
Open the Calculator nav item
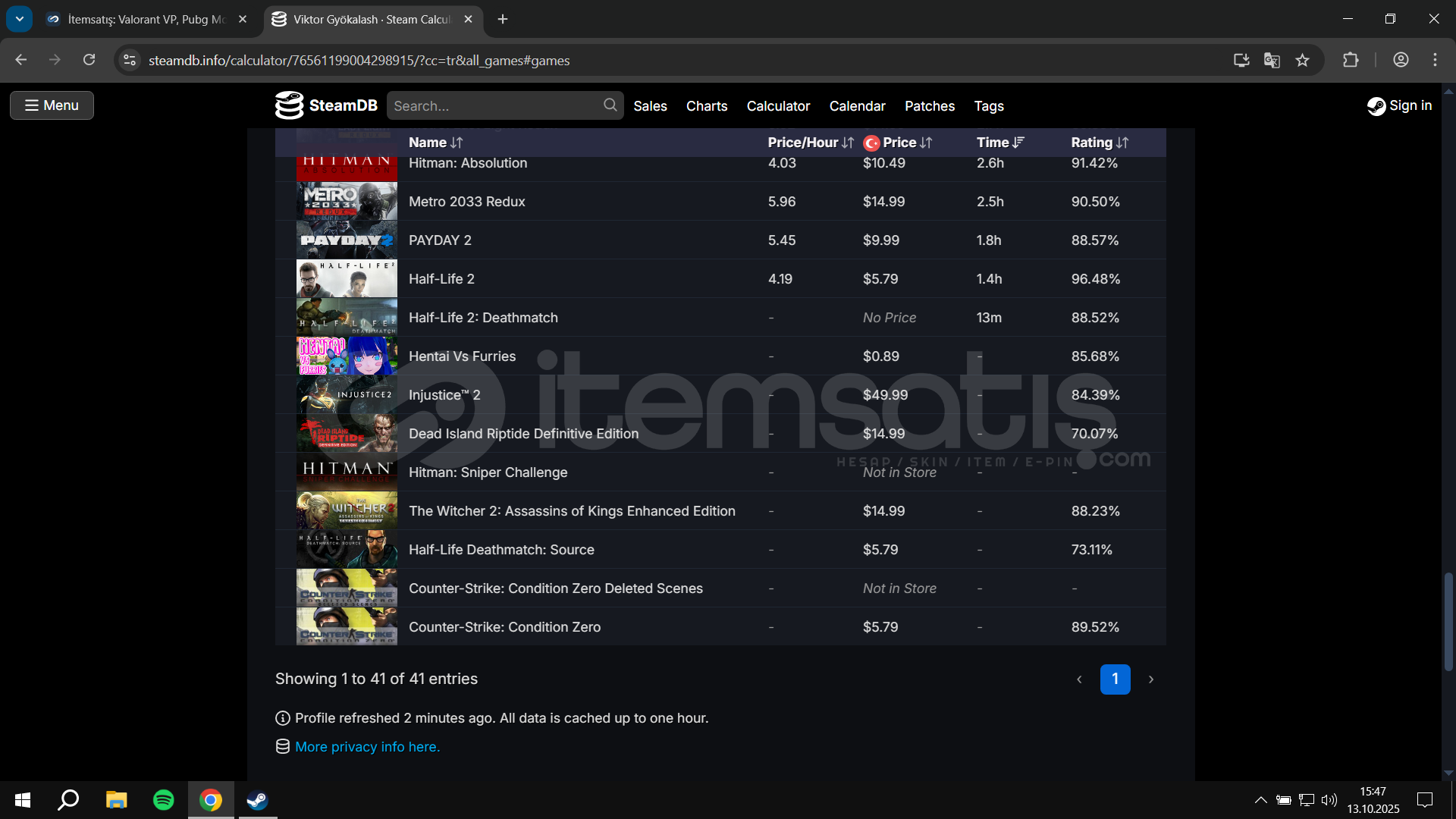[x=778, y=106]
